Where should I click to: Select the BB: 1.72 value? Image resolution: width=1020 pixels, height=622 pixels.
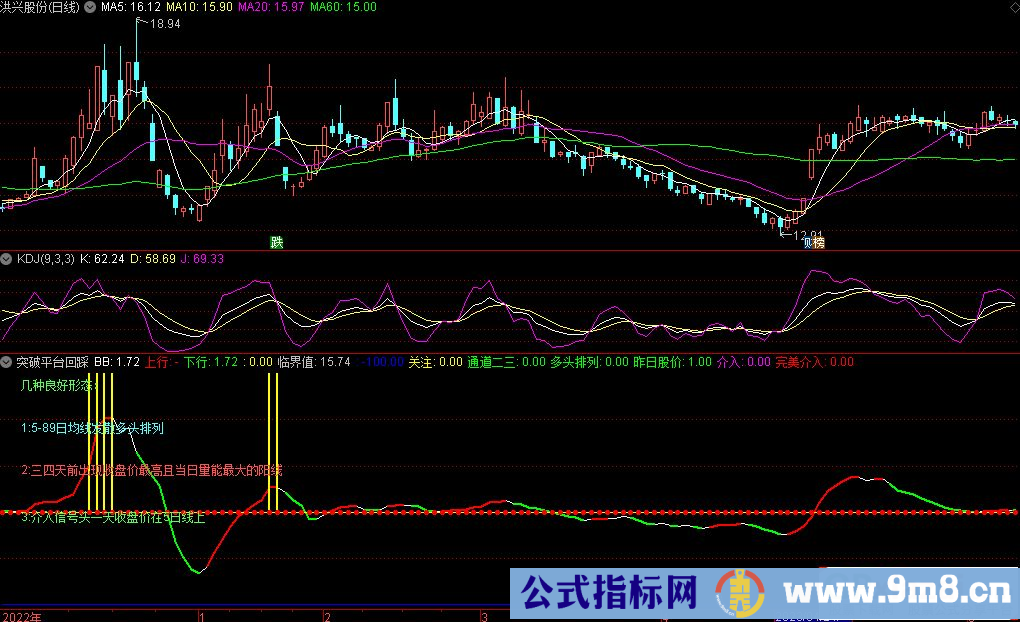(117, 362)
